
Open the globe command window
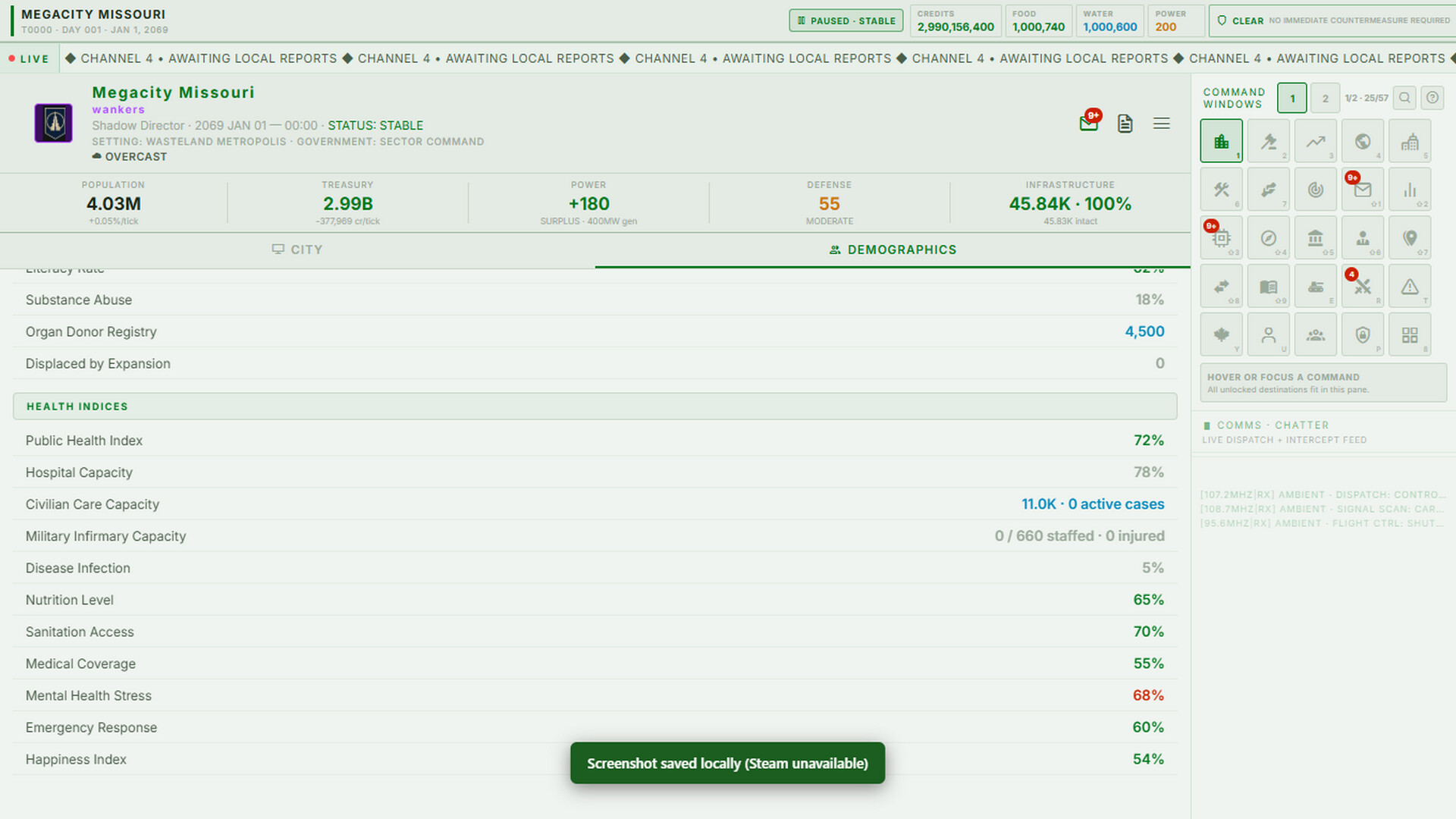[1363, 141]
